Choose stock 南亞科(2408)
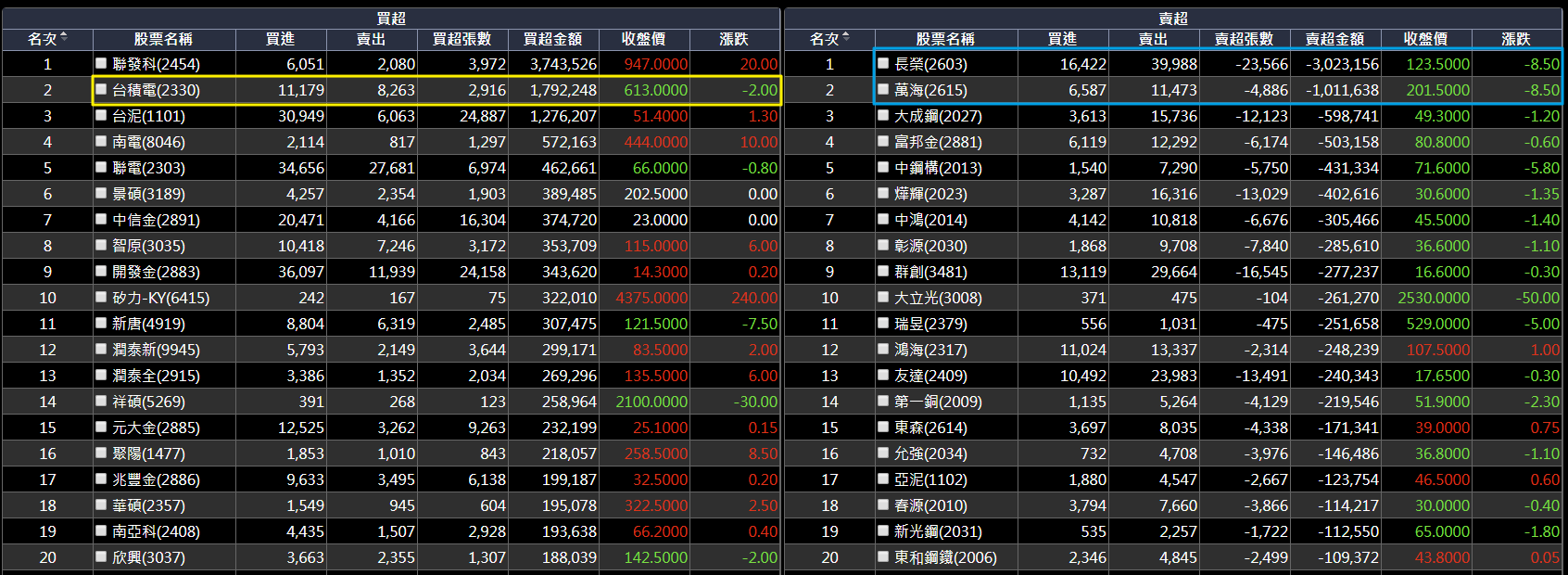This screenshot has height=575, width=1568. [x=156, y=531]
